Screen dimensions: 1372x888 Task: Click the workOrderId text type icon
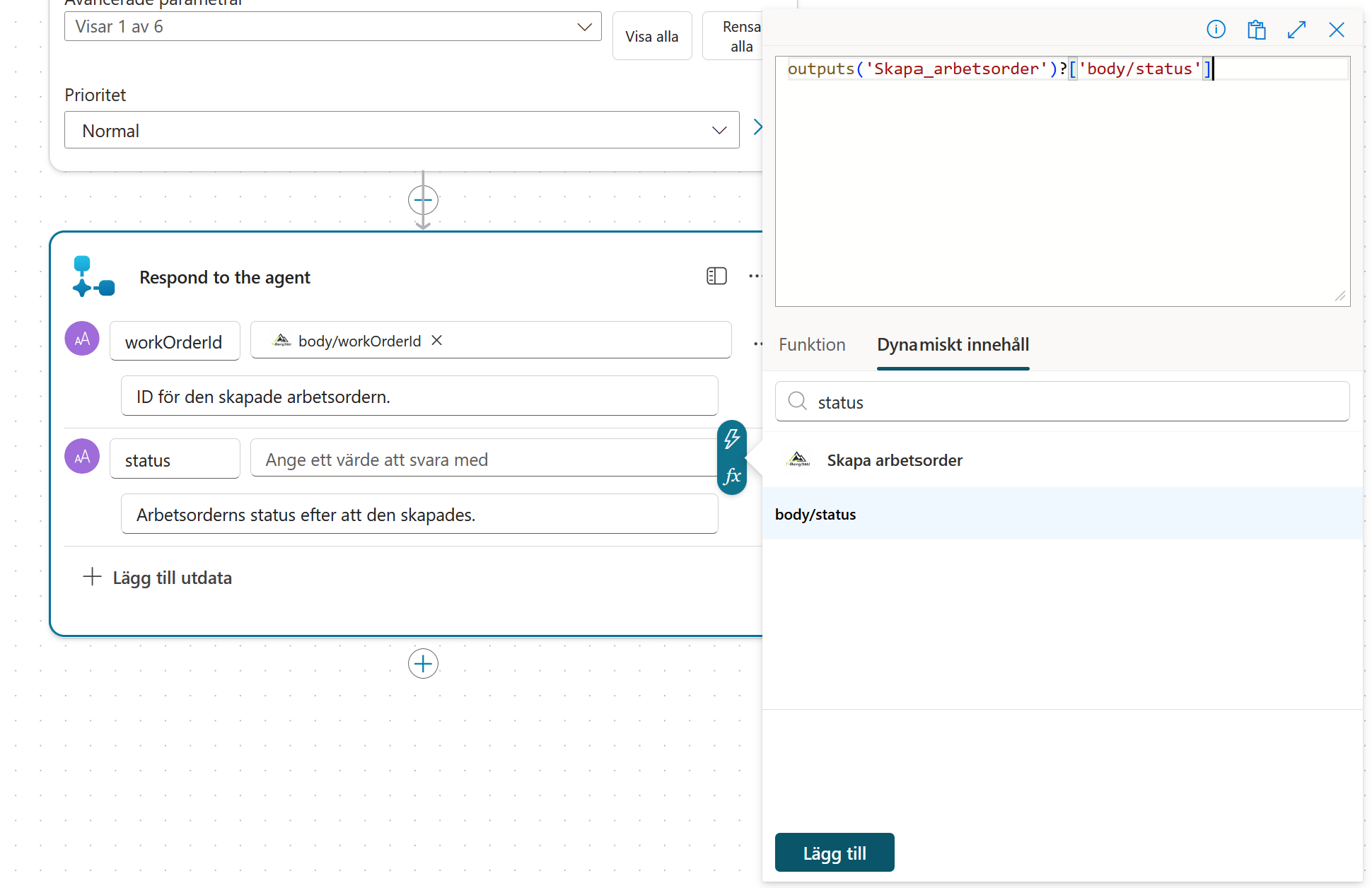click(82, 339)
